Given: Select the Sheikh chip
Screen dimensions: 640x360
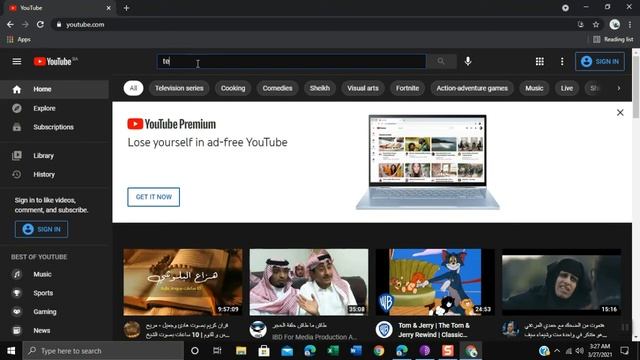Looking at the screenshot, I should pyautogui.click(x=320, y=88).
